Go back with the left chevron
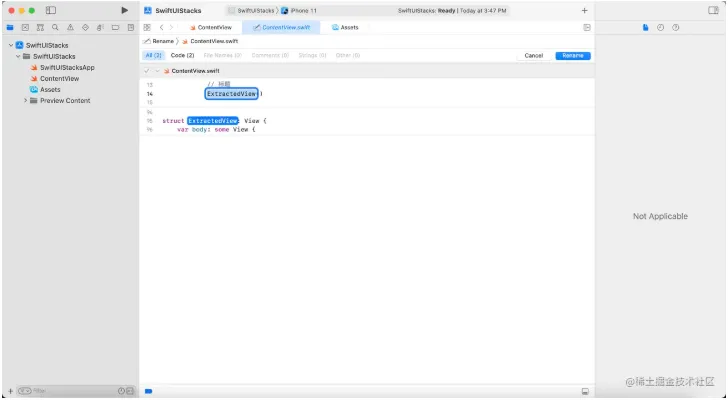The image size is (728, 400). click(x=161, y=27)
